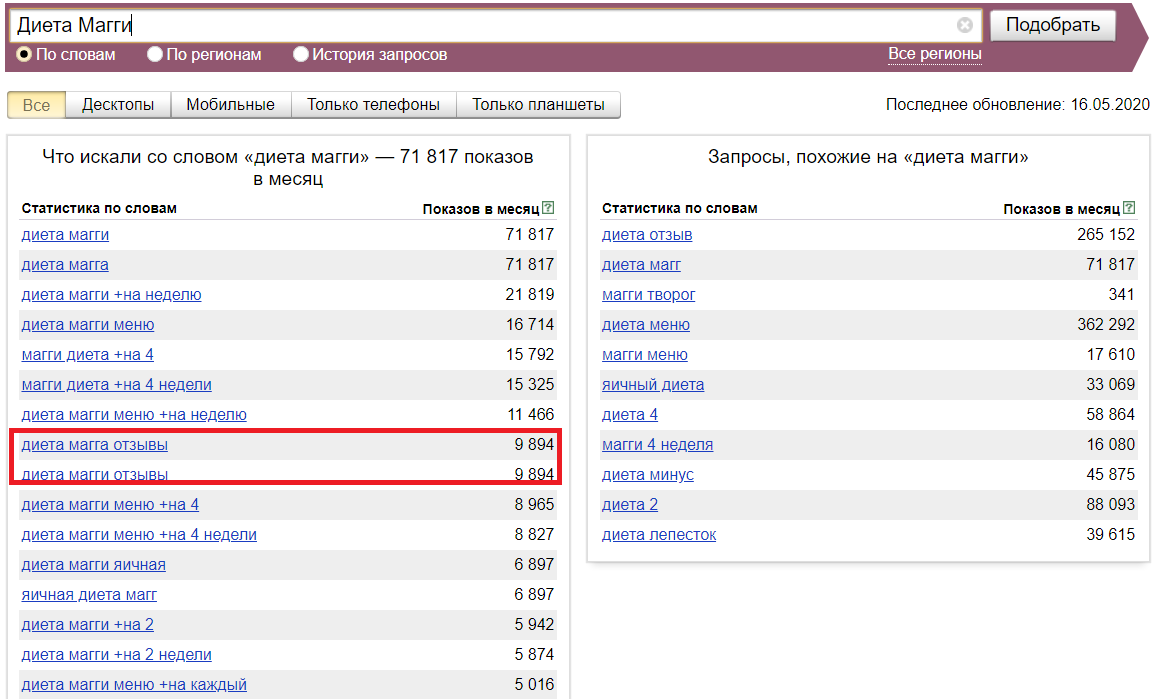
Task: Open help icon next to right column header
Action: pos(1130,208)
